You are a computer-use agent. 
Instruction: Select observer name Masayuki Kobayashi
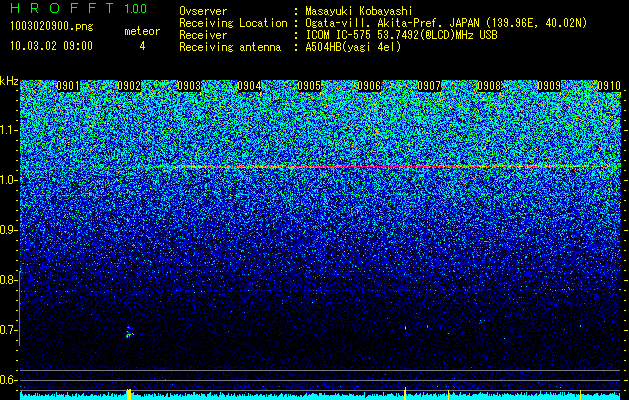[359, 11]
